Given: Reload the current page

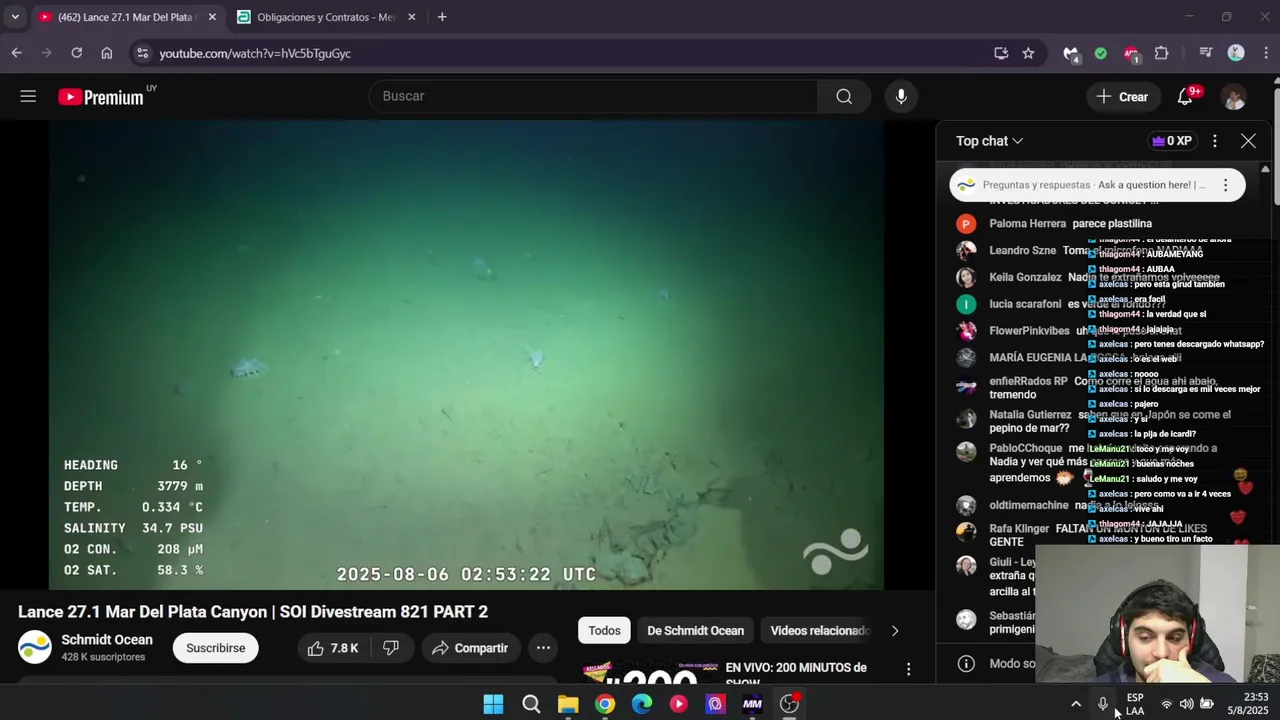Looking at the screenshot, I should [76, 53].
